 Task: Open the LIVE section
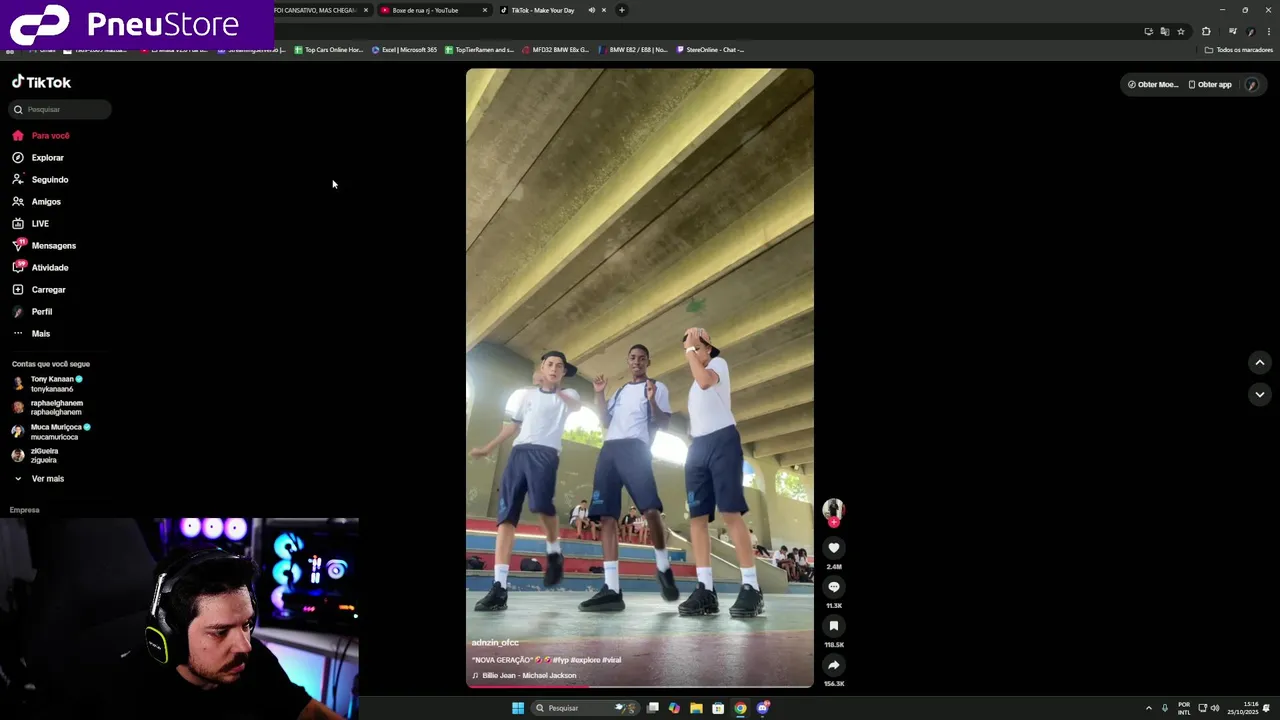[31, 223]
